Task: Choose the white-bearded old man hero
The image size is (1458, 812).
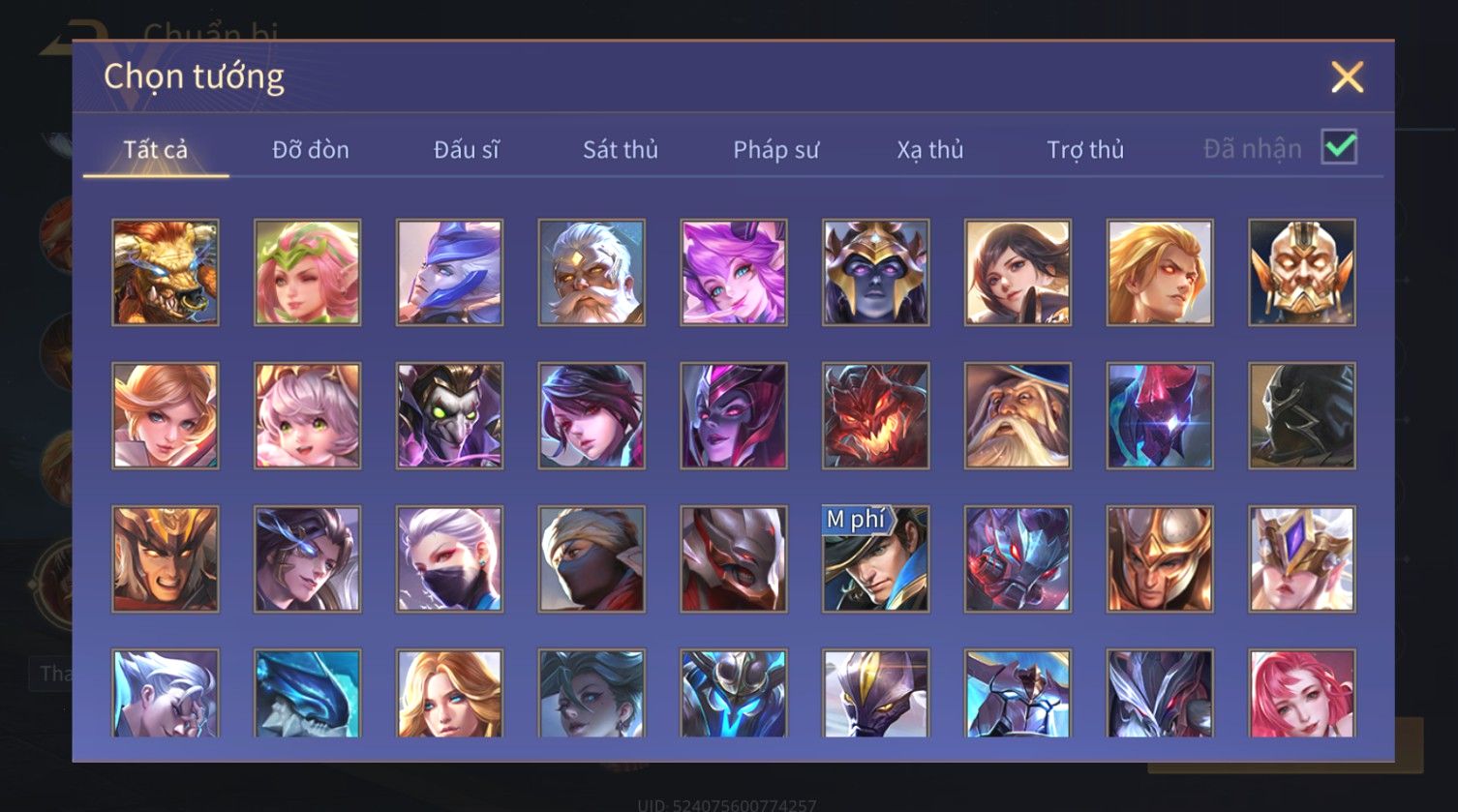Action: point(592,272)
